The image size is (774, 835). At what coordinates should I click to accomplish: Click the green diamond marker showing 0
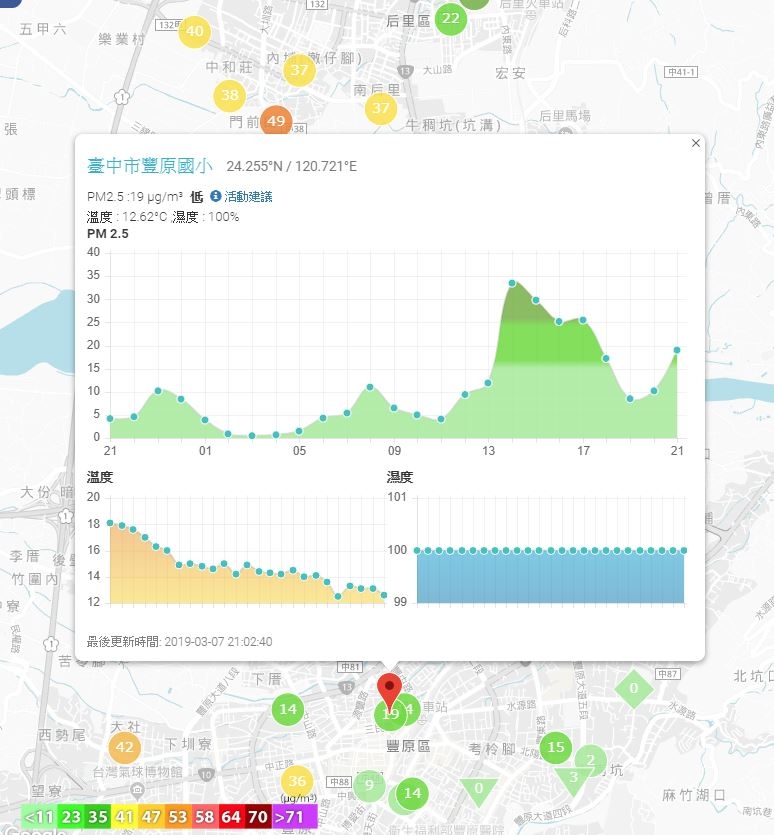tap(633, 689)
